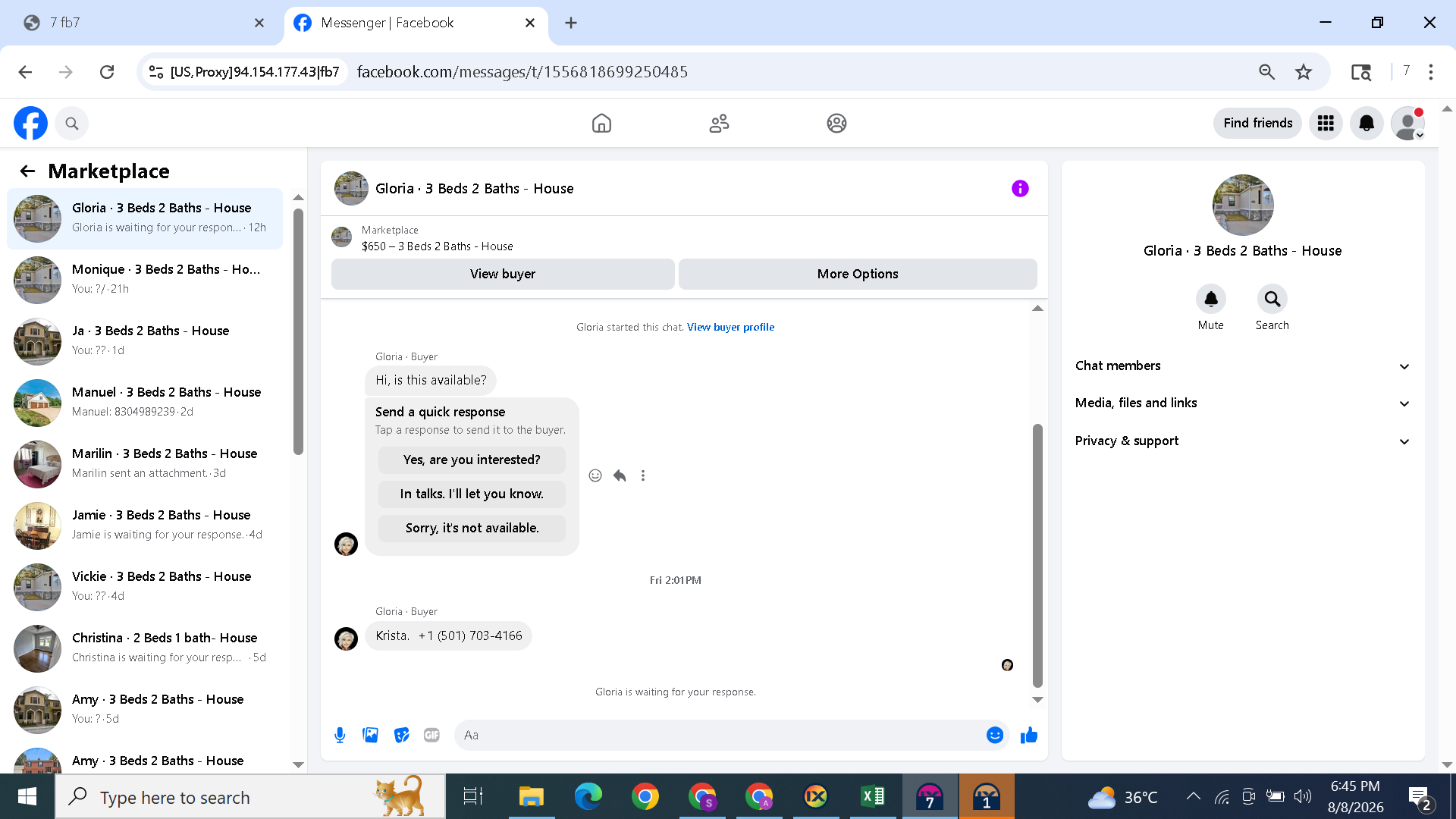Open the Jamie 3 Beds 2 Baths conversation
The height and width of the screenshot is (819, 1456).
(145, 525)
